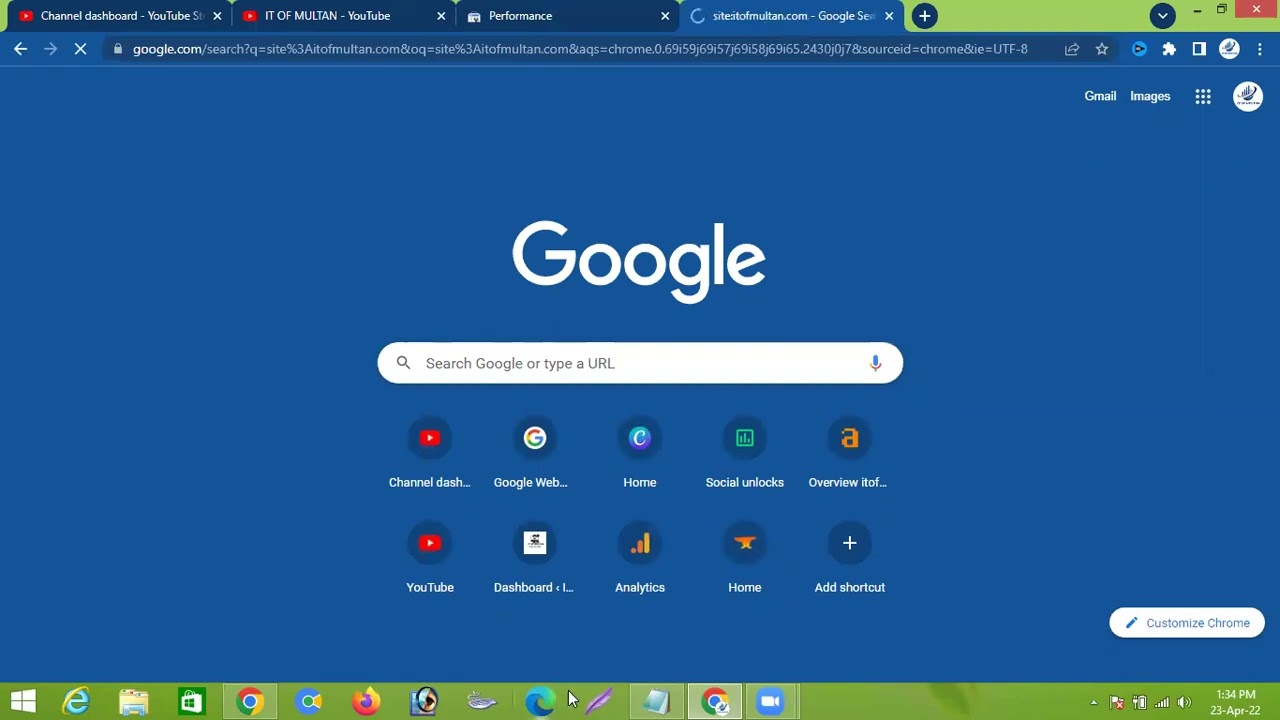Click the Google search input box
1280x720 pixels.
pyautogui.click(x=640, y=363)
